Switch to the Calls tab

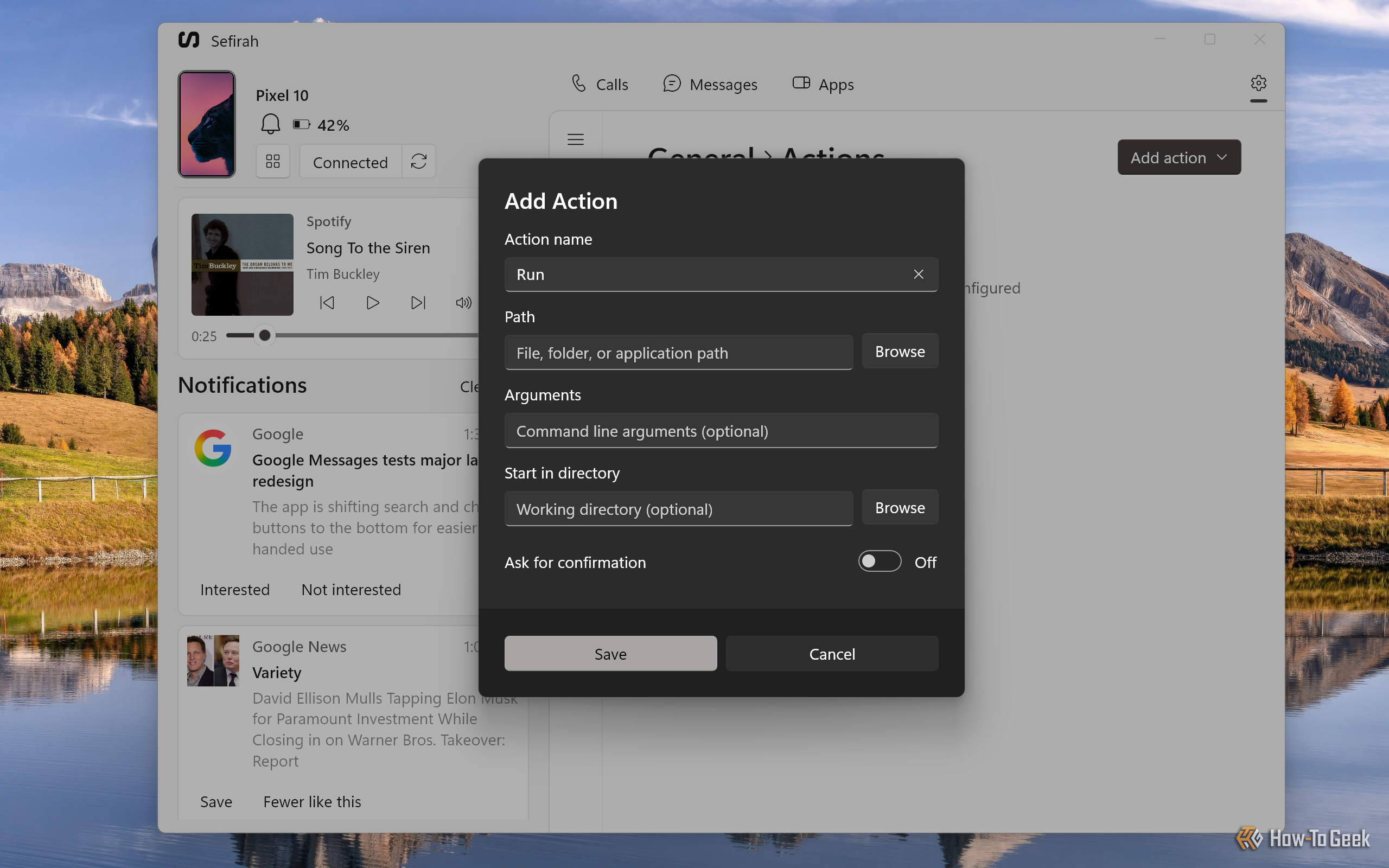pos(600,85)
